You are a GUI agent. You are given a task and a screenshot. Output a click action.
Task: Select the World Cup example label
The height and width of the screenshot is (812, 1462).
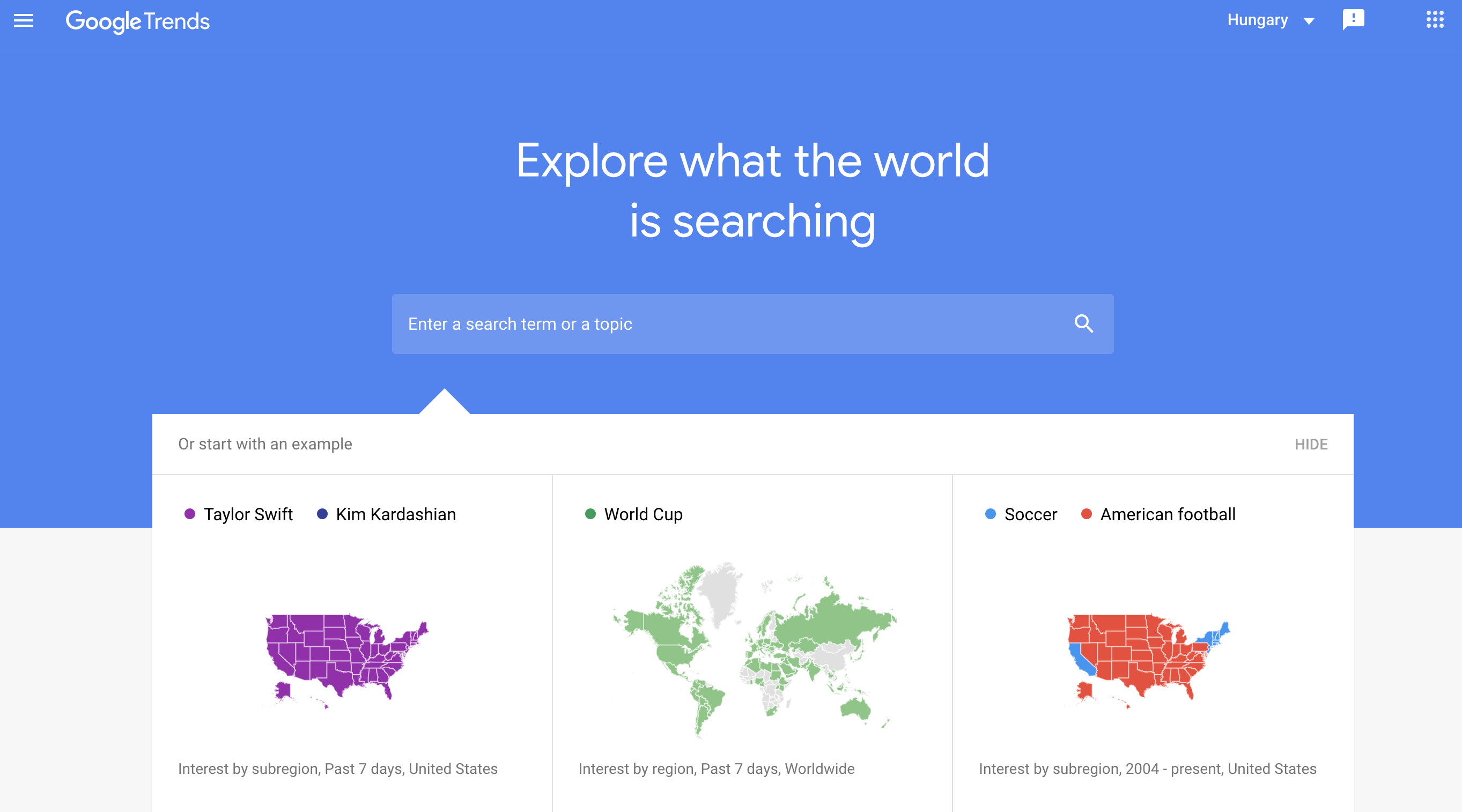tap(643, 515)
